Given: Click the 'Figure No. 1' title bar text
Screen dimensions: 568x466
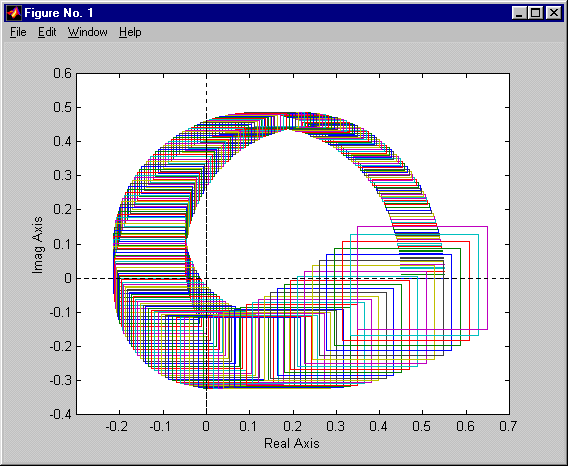Looking at the screenshot, I should click(x=59, y=13).
